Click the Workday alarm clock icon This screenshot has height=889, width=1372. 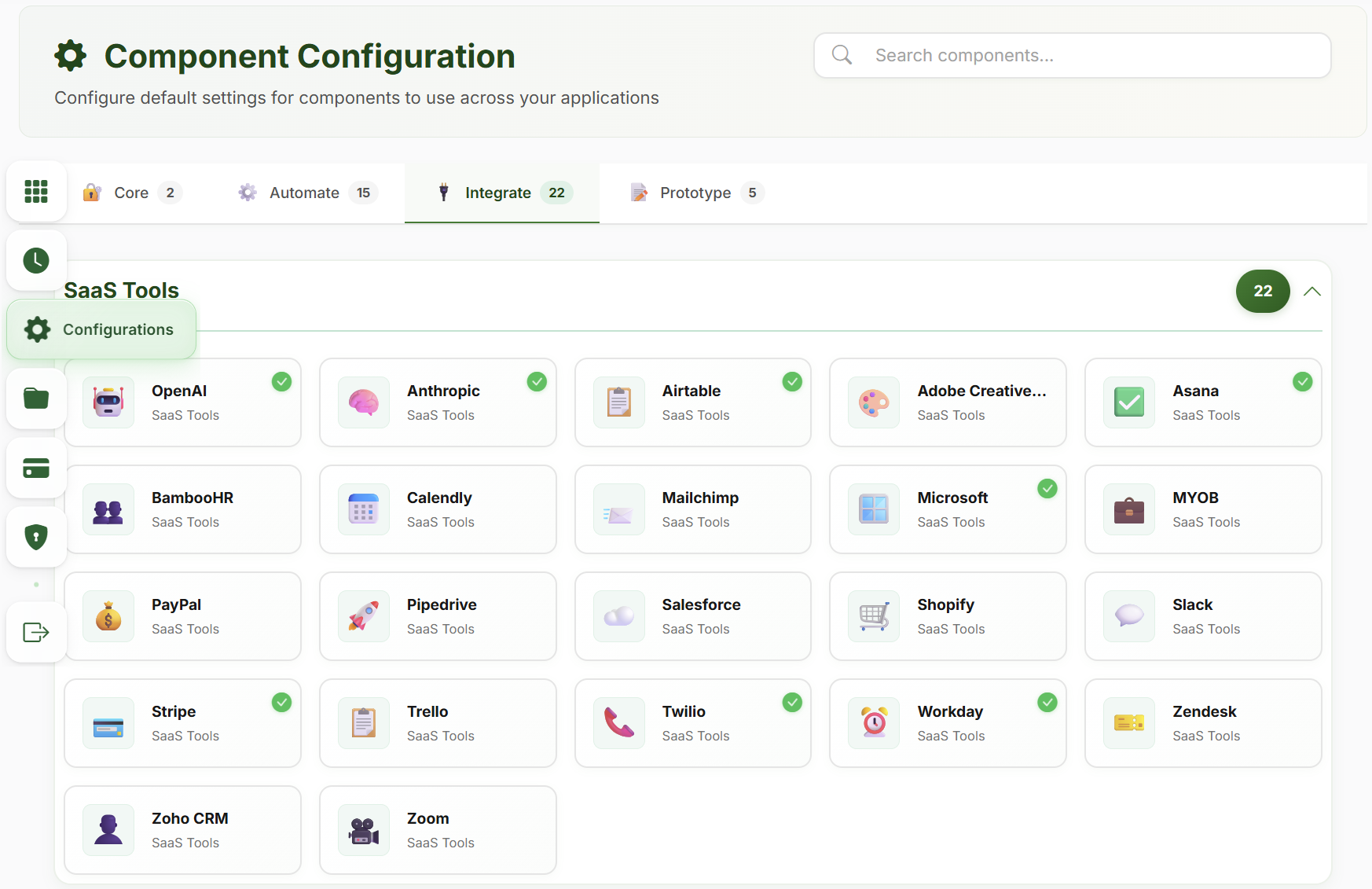874,723
